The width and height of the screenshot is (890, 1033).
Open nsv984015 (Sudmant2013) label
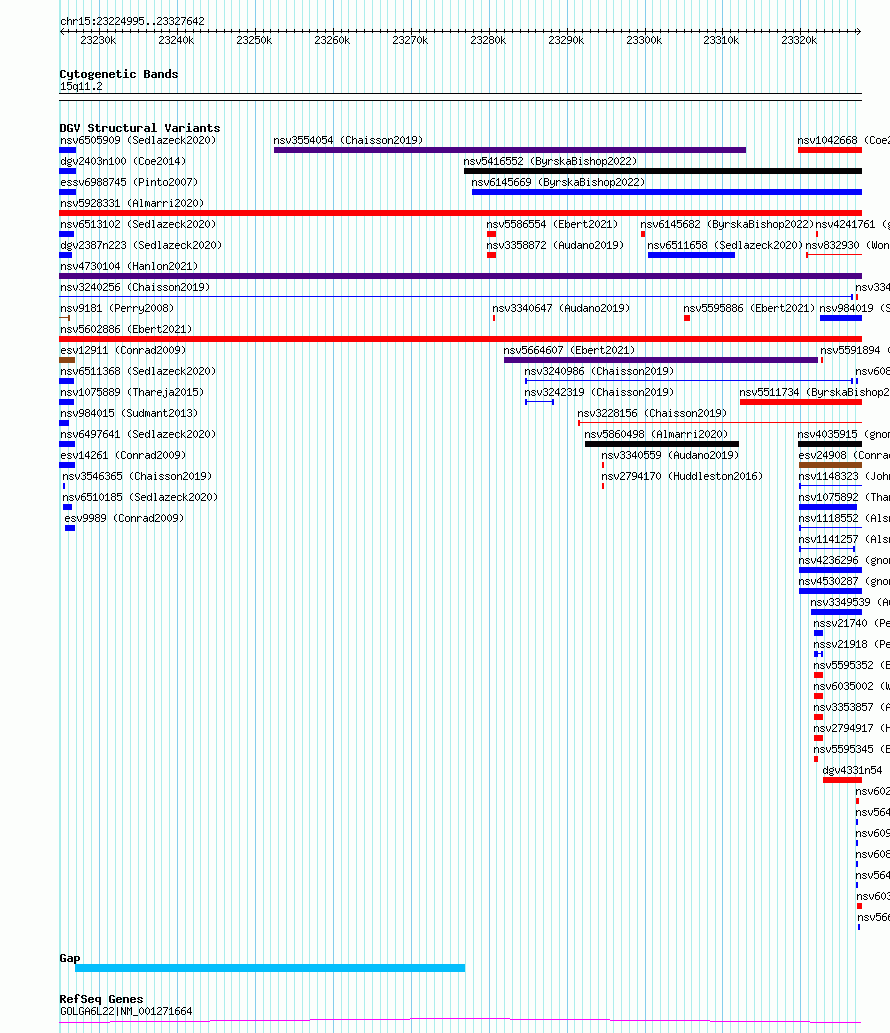click(x=129, y=414)
